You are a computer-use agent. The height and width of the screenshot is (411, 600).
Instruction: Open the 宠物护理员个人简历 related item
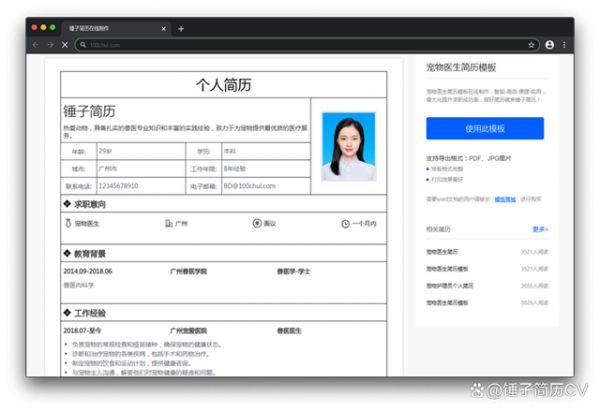coord(450,285)
